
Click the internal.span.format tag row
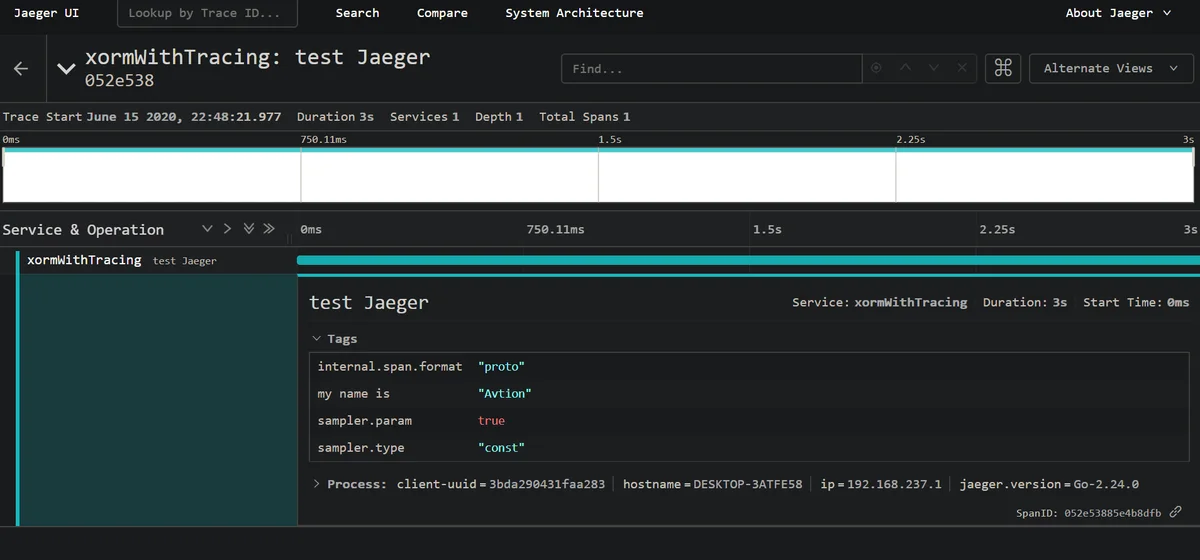(749, 367)
